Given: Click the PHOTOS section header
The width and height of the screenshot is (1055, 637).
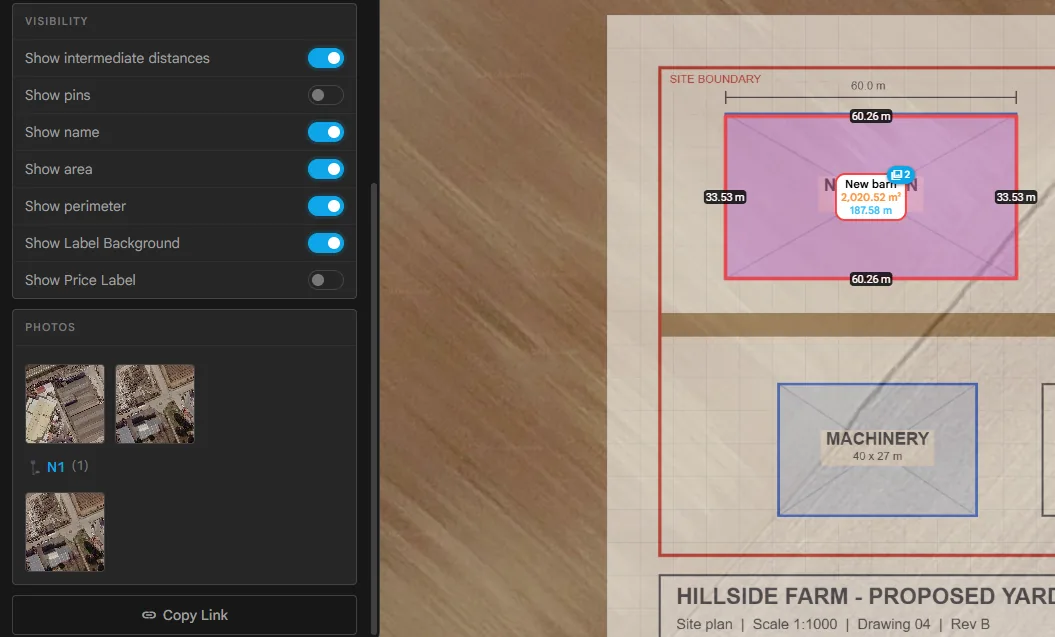Looking at the screenshot, I should coord(50,327).
